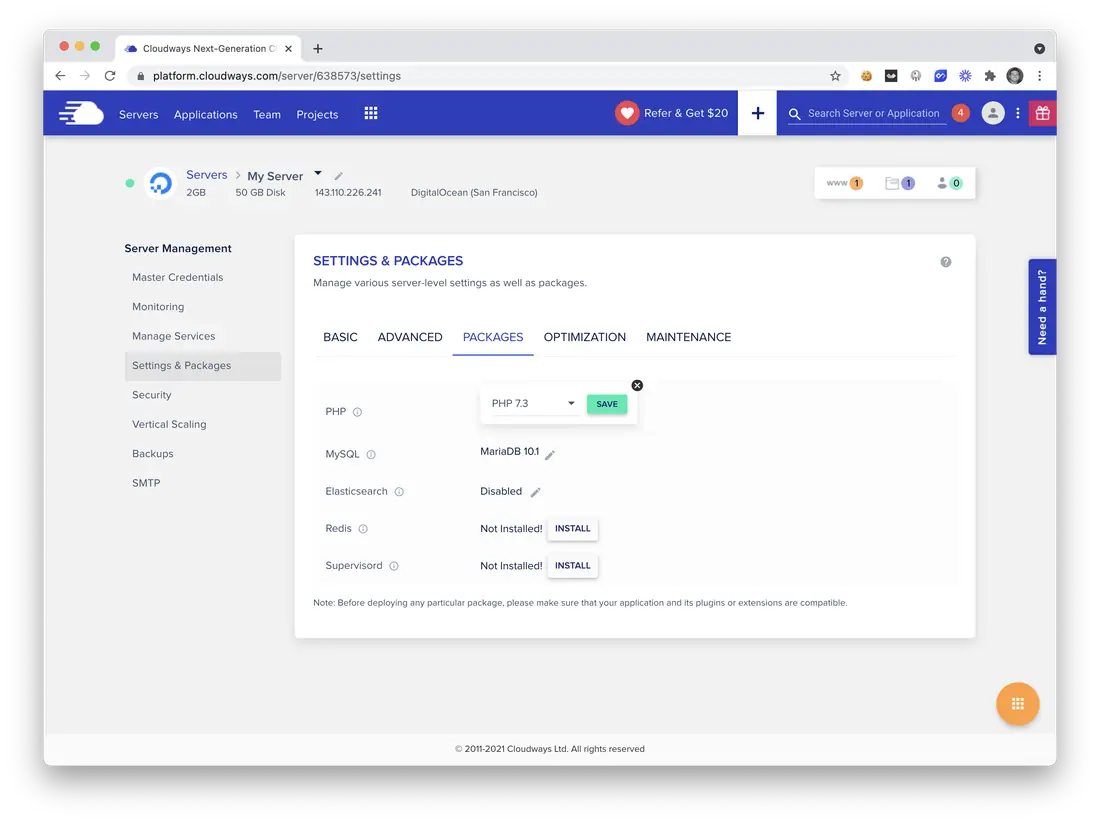Switch to the ADVANCED tab

click(410, 337)
